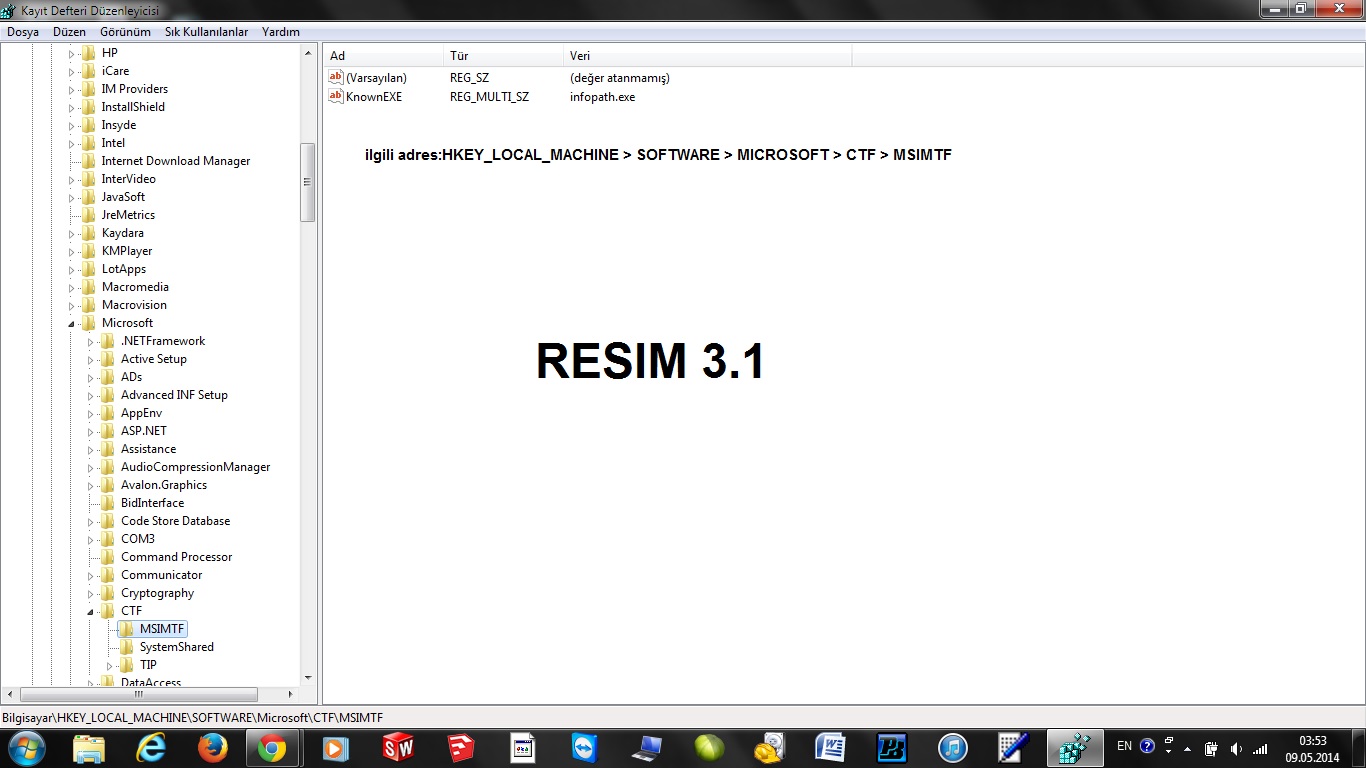
Task: Open the Düzen menu
Action: [69, 32]
